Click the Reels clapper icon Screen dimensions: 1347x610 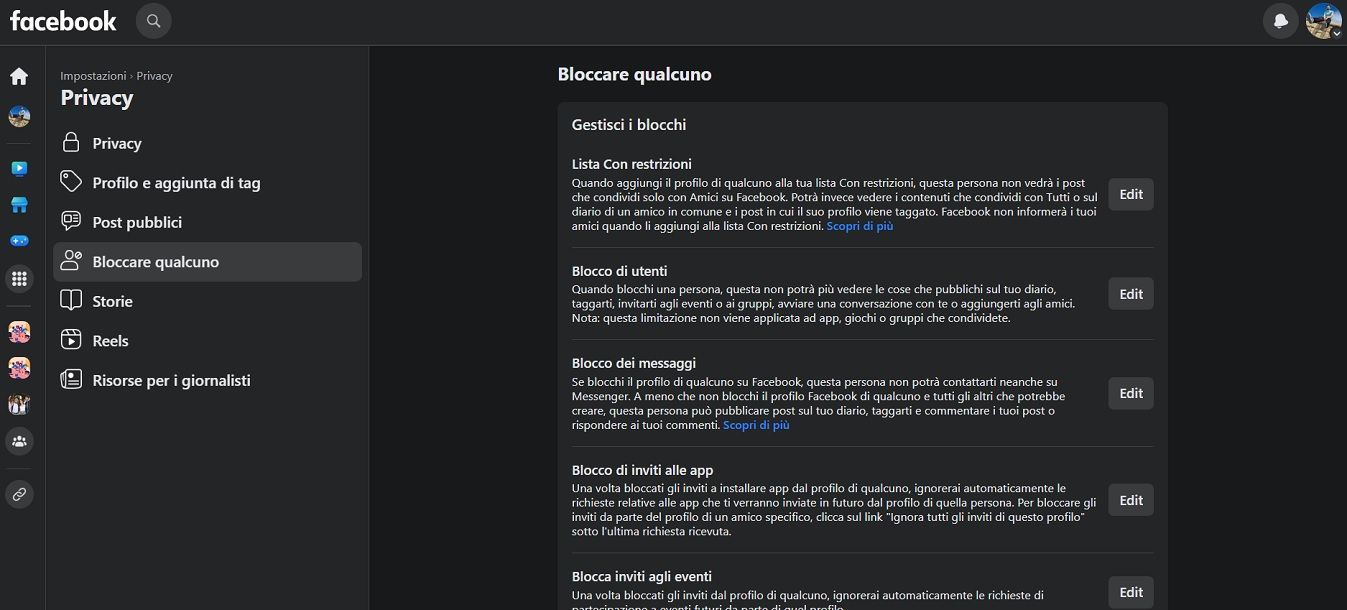point(71,340)
